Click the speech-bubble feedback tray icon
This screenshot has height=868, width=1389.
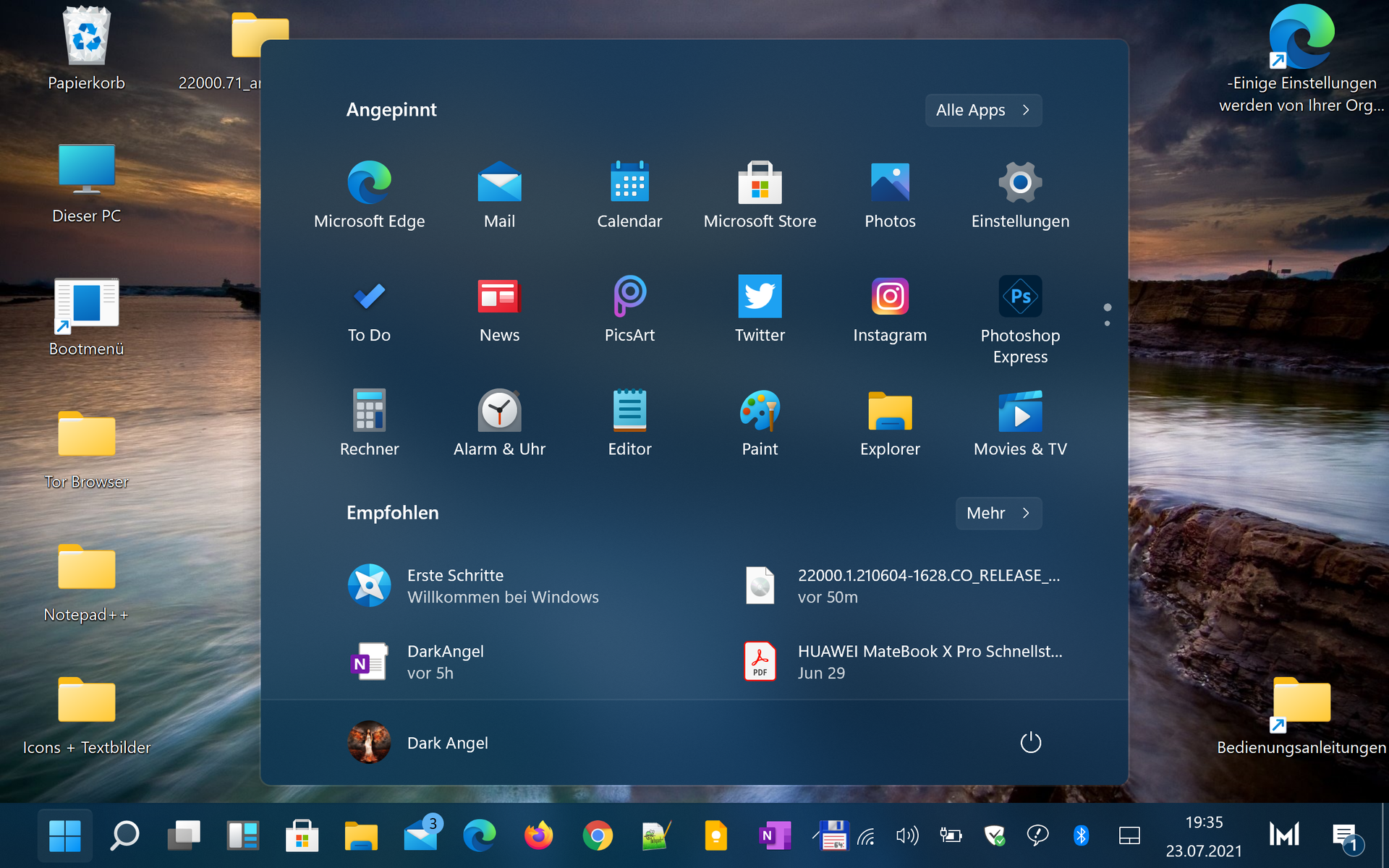click(x=1037, y=836)
